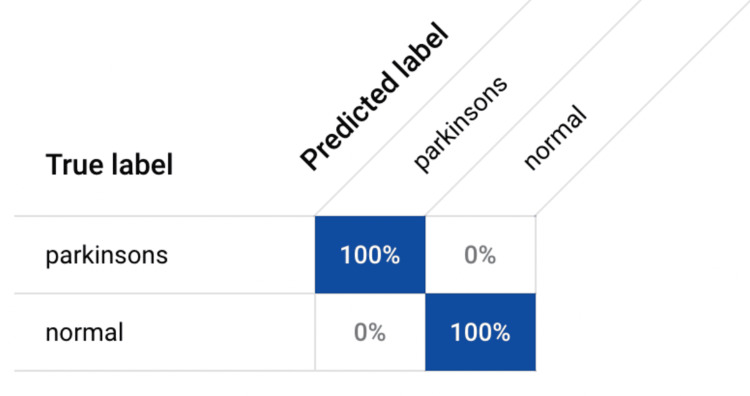
Task: Click the gray '0%' text under normal column
Action: (x=480, y=255)
